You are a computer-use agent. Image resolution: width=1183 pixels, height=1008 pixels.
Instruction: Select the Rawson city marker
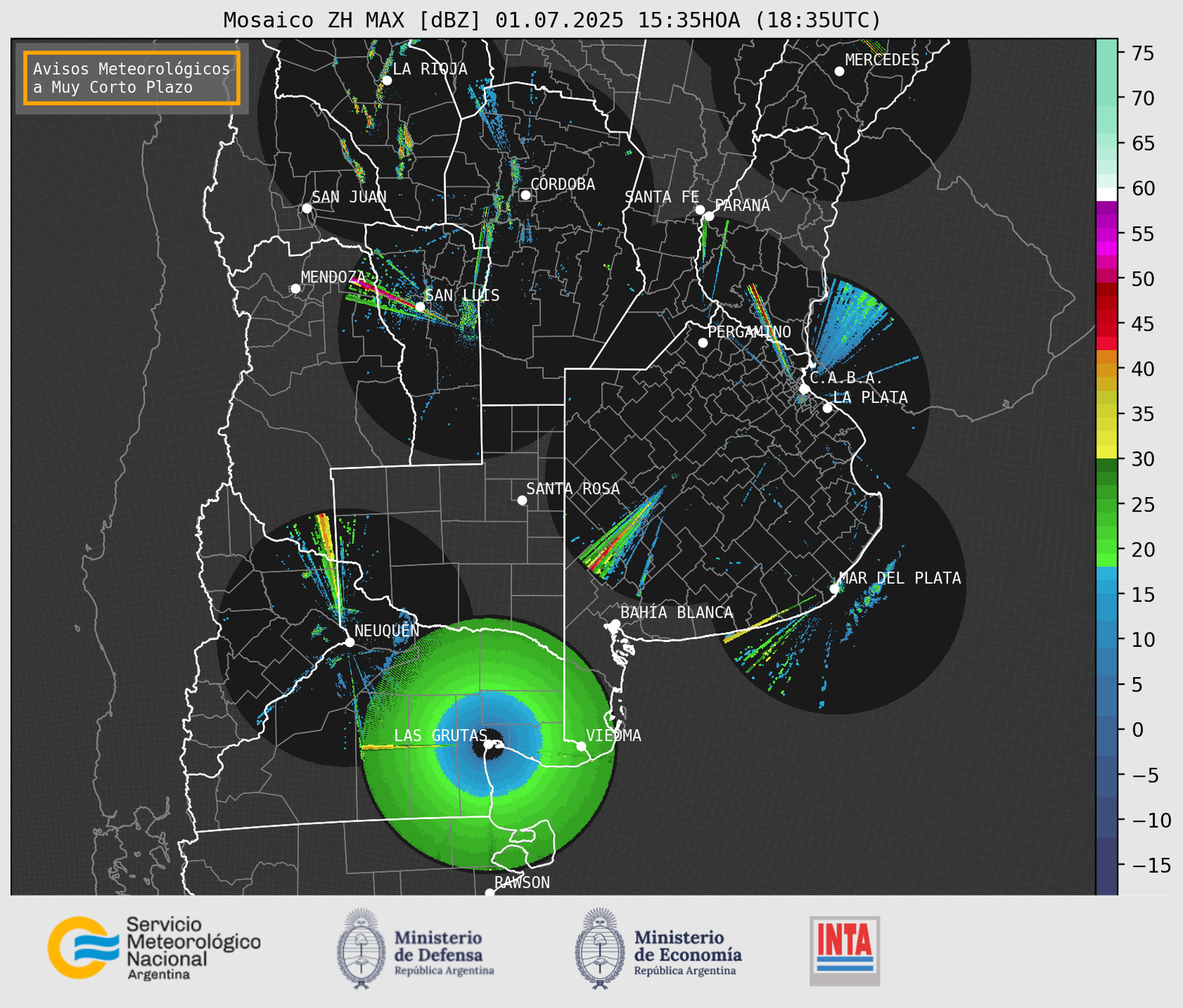(489, 892)
